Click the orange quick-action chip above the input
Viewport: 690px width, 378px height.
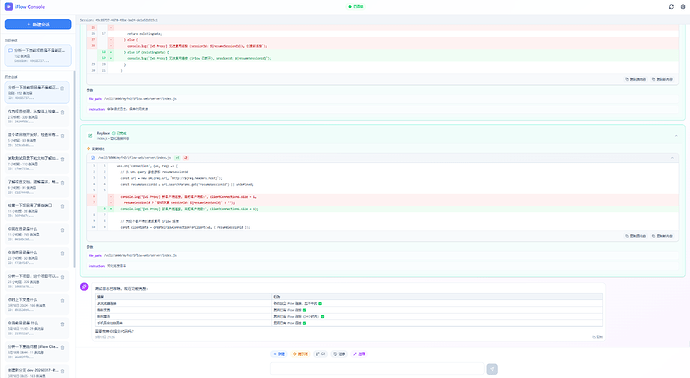point(300,354)
